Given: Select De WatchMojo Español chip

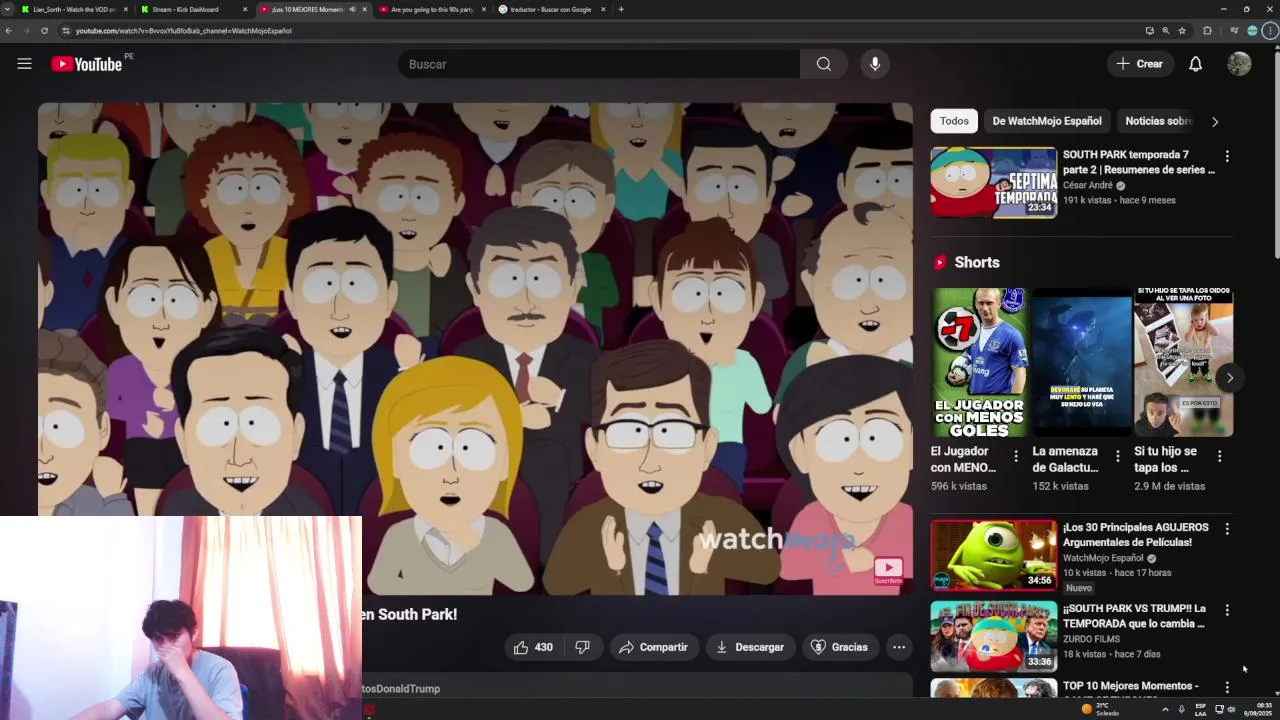Looking at the screenshot, I should tap(1046, 121).
